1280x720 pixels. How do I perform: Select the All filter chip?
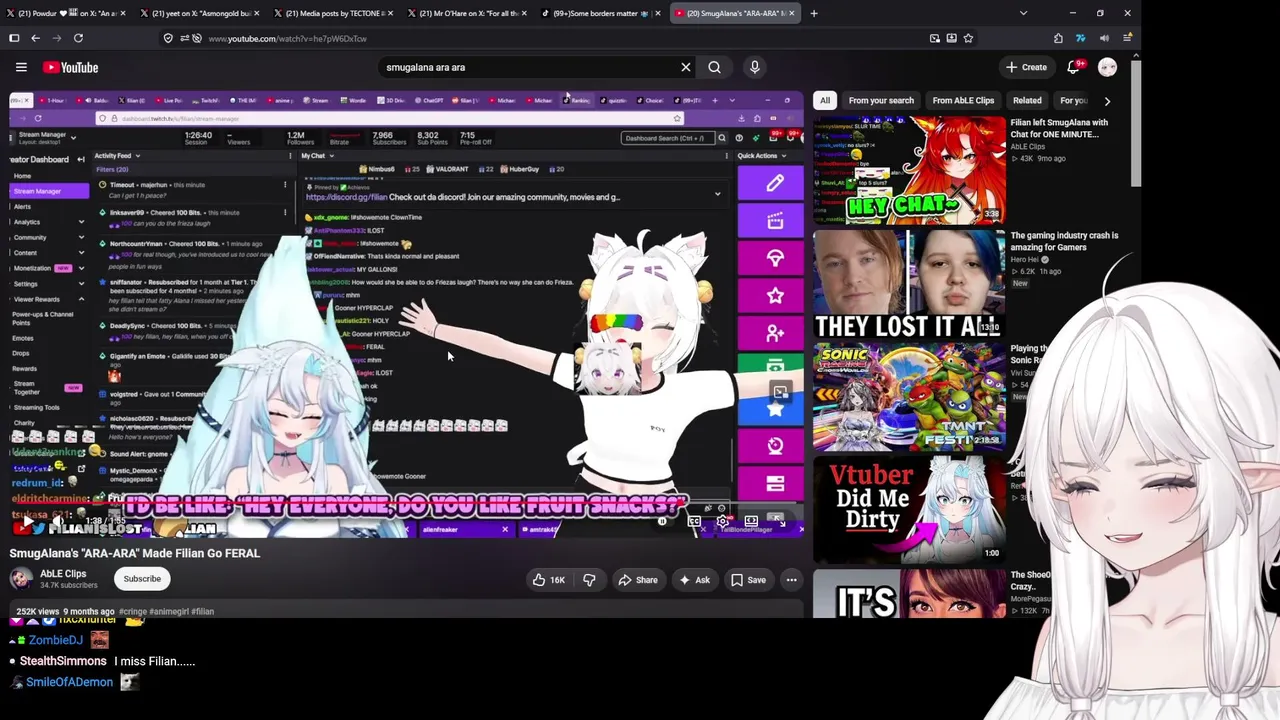click(x=825, y=100)
